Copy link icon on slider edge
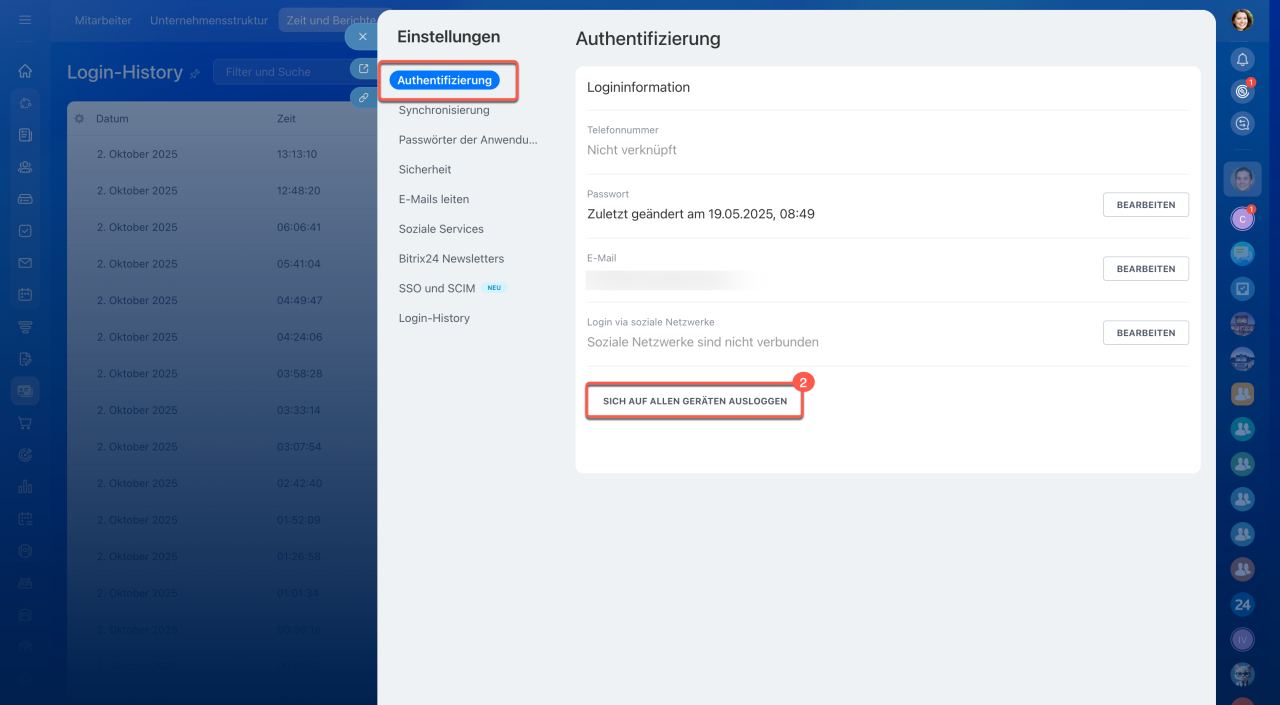Viewport: 1280px width, 705px height. tap(363, 98)
